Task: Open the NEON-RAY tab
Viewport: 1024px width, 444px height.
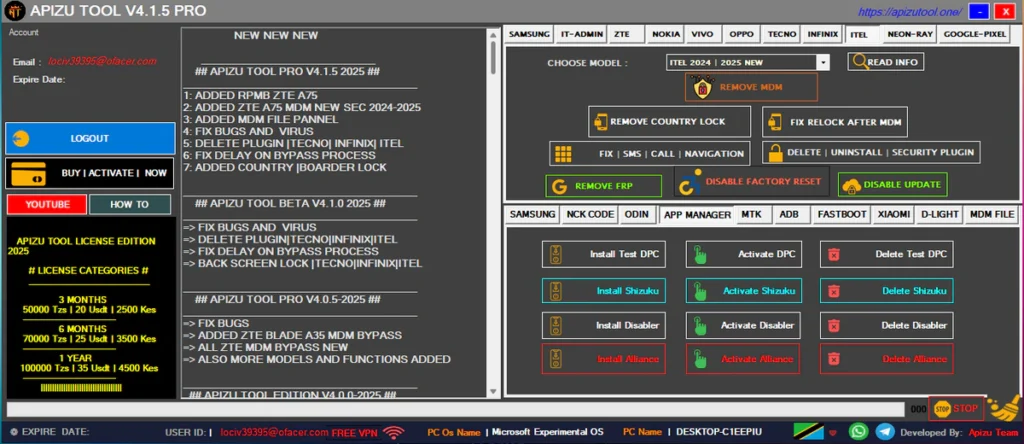Action: pyautogui.click(x=910, y=34)
